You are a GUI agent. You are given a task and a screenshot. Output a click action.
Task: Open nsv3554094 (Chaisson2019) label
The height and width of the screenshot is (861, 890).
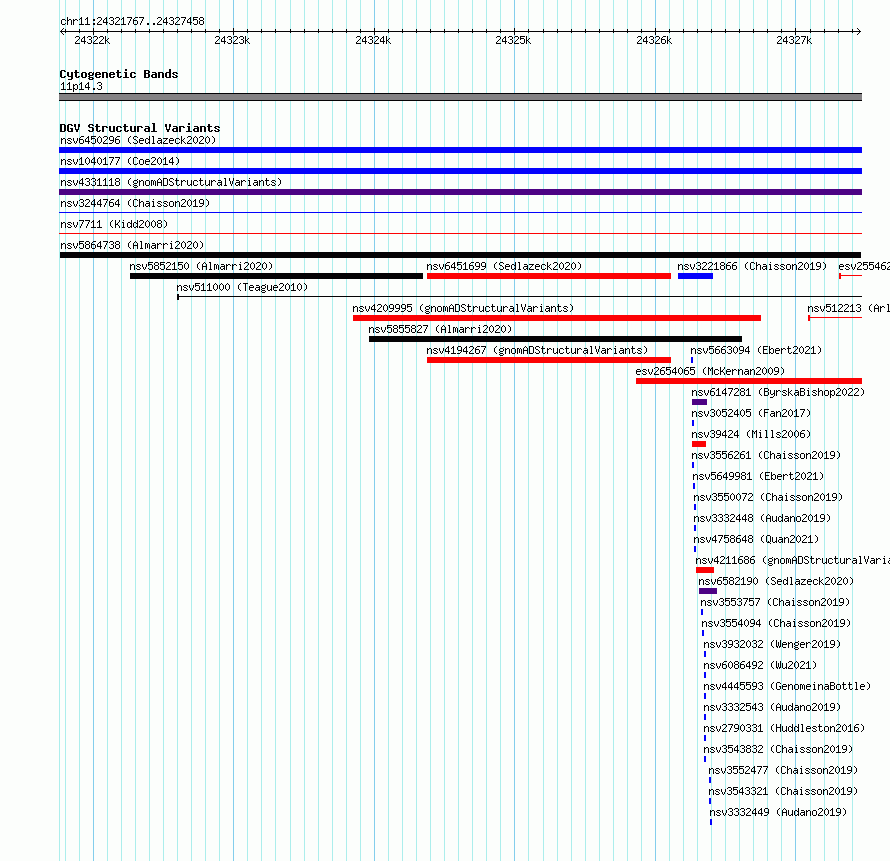point(776,623)
